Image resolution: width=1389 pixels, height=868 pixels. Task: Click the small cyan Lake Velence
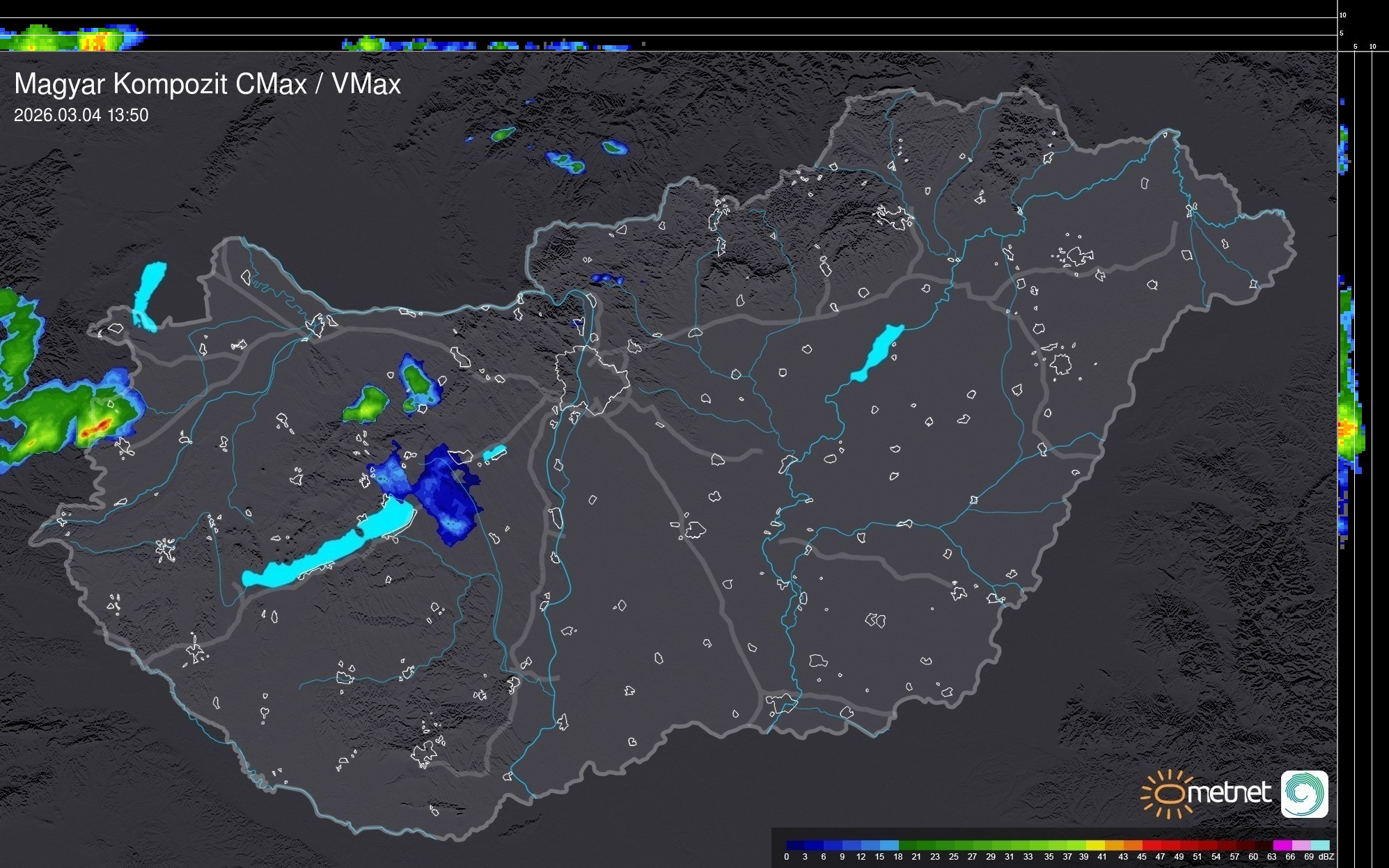pyautogui.click(x=494, y=454)
